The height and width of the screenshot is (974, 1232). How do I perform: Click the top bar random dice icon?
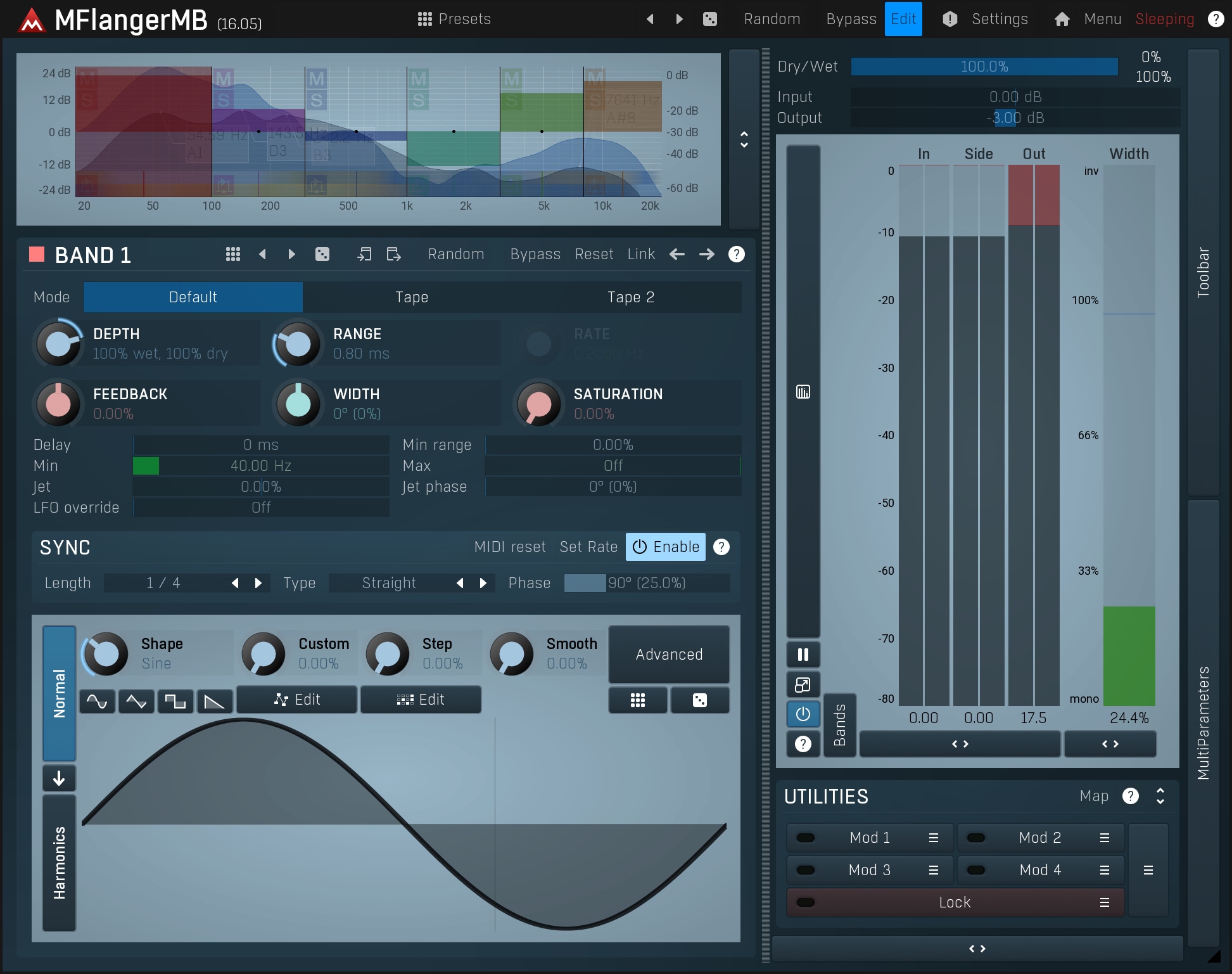(x=710, y=19)
